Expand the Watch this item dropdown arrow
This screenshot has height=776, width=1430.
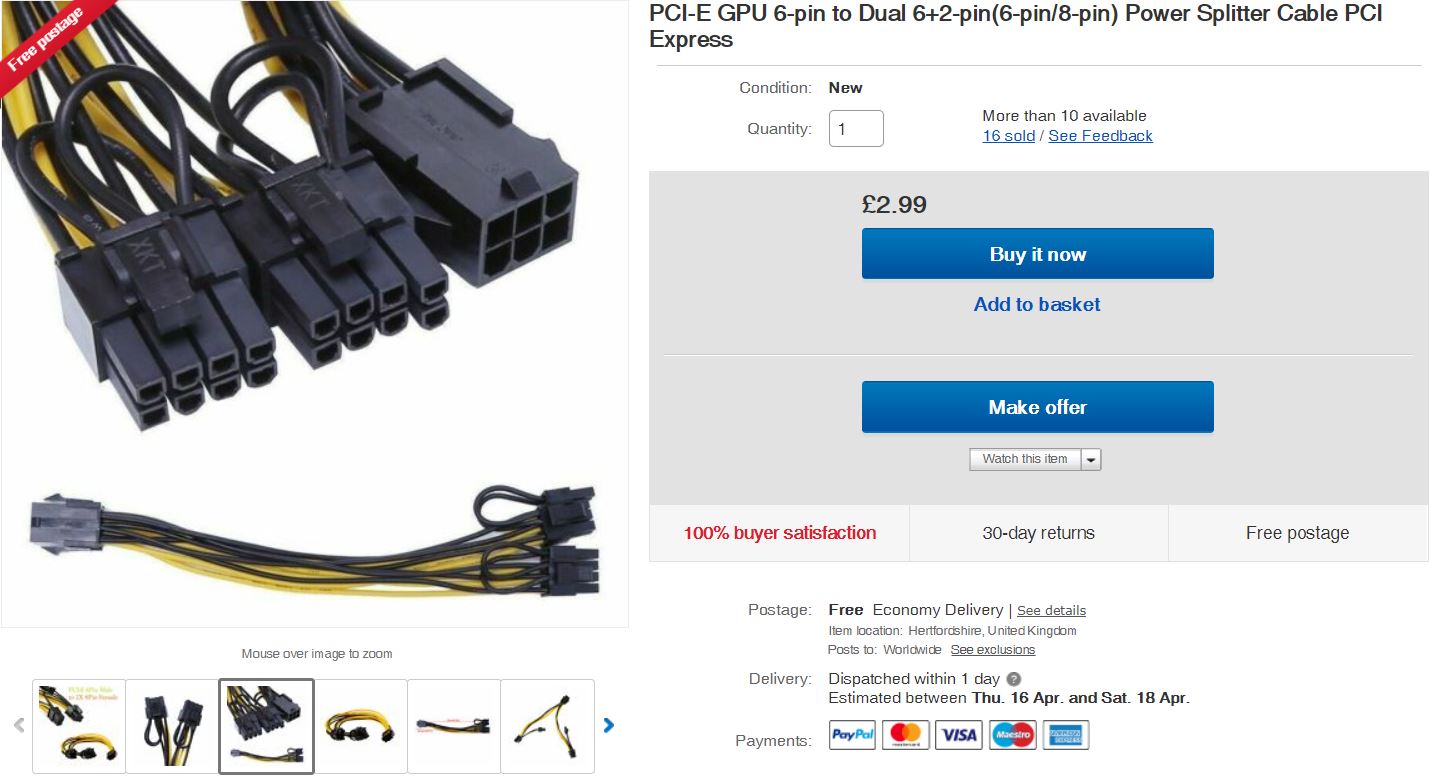coord(1091,459)
